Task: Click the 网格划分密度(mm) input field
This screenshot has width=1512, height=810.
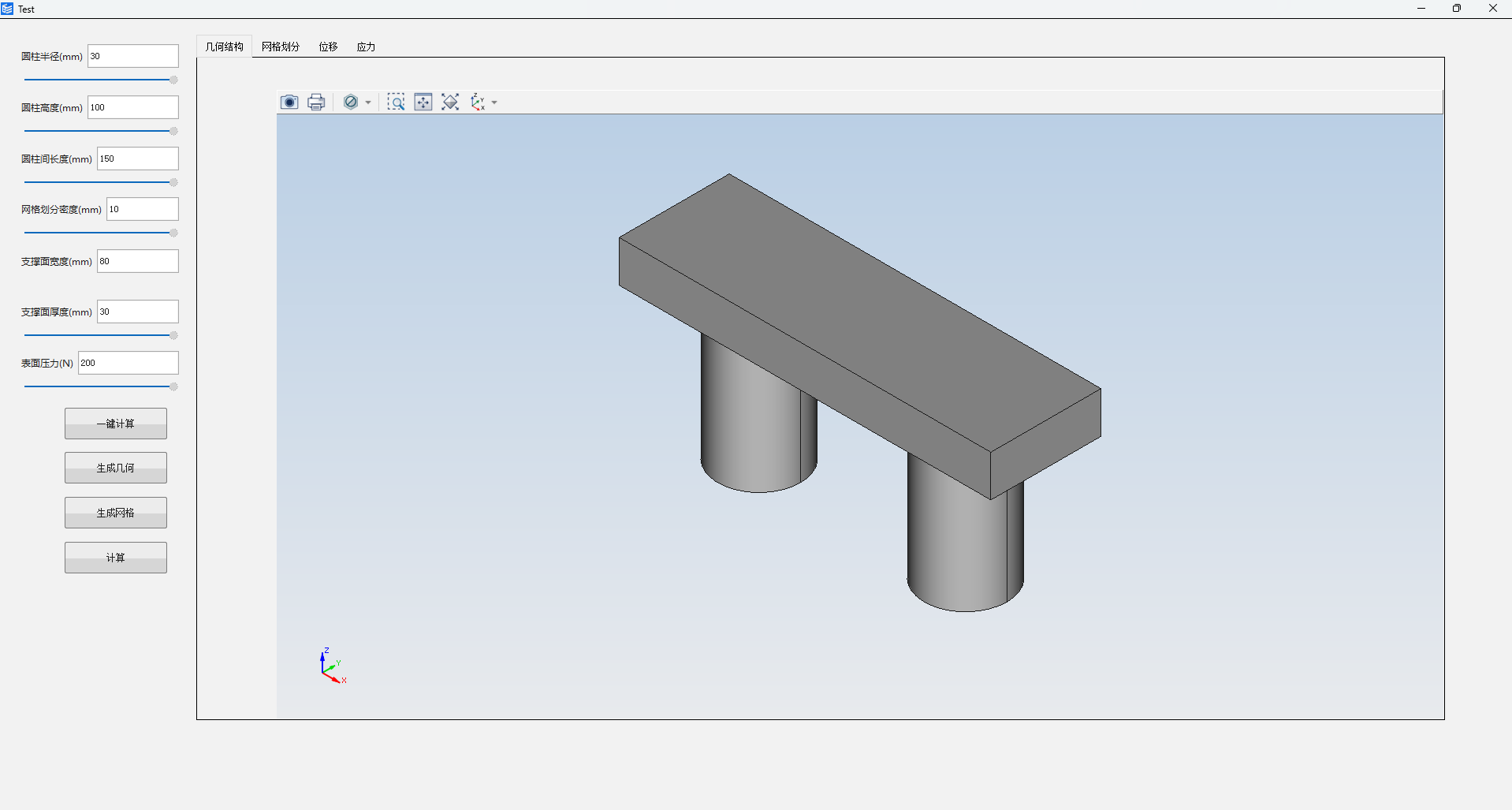Action: [x=143, y=209]
